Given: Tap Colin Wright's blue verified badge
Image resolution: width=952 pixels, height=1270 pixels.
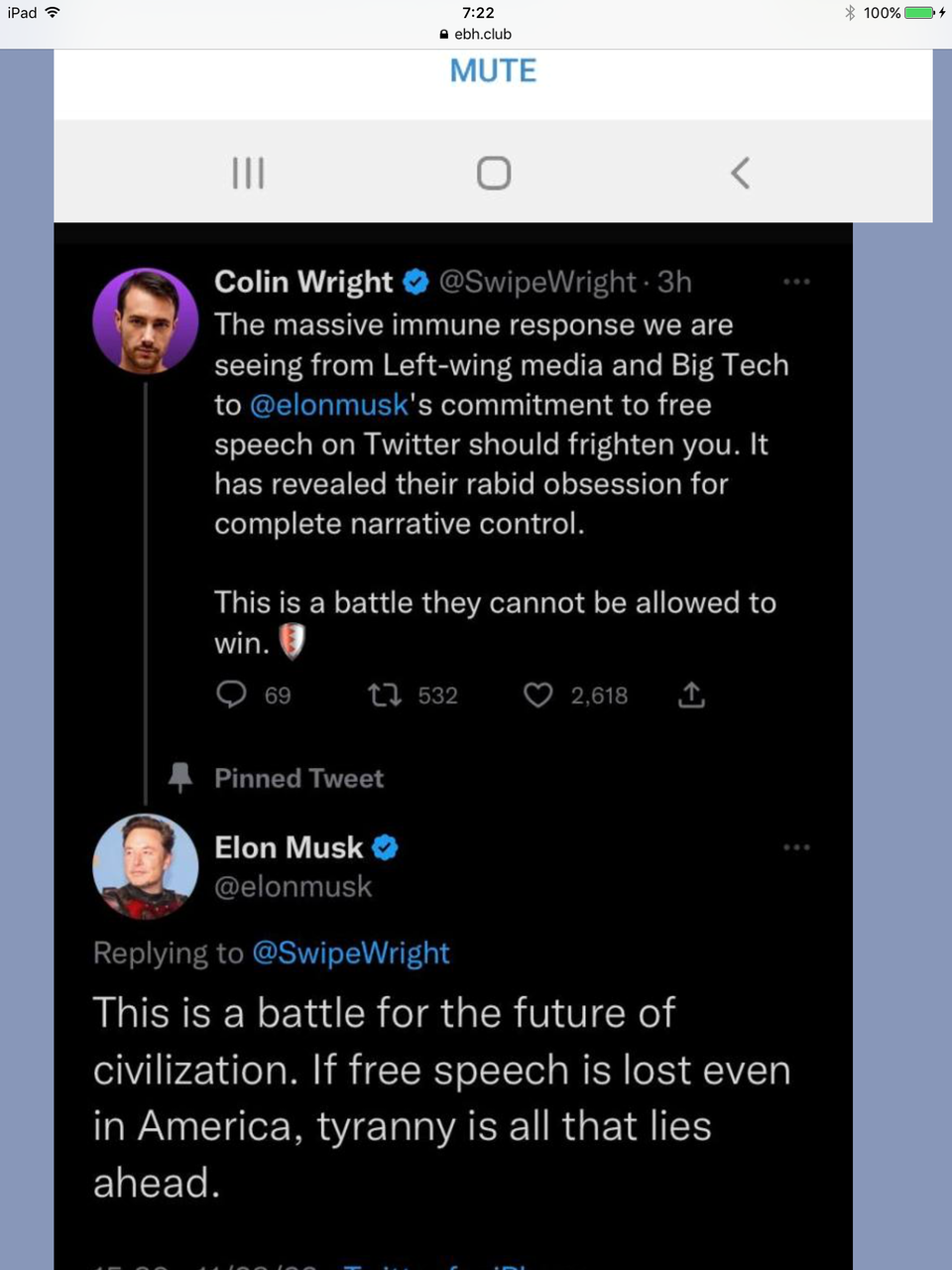Looking at the screenshot, I should coord(416,282).
